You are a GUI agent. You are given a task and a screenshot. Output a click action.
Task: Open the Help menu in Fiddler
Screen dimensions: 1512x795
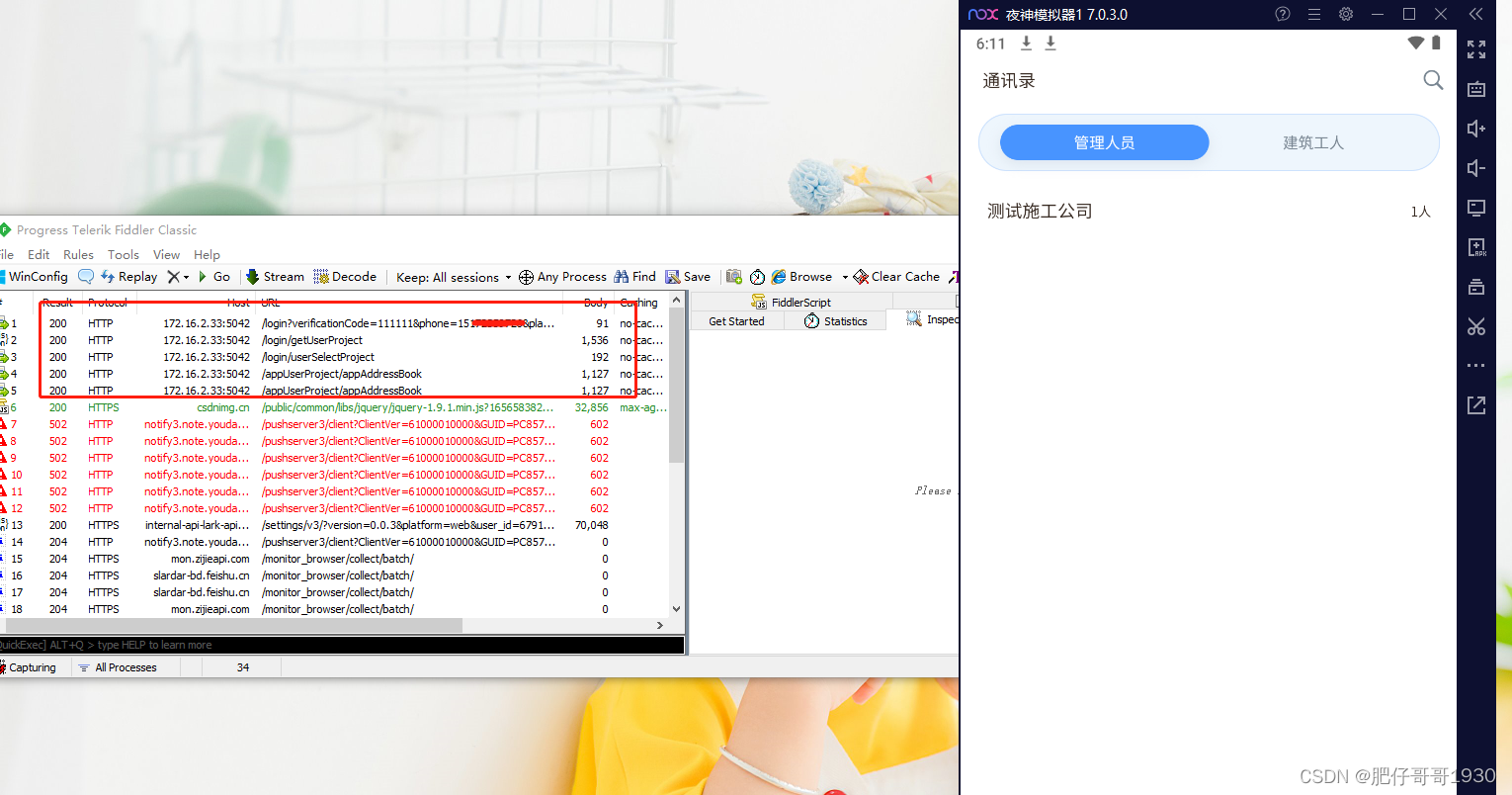tap(207, 254)
